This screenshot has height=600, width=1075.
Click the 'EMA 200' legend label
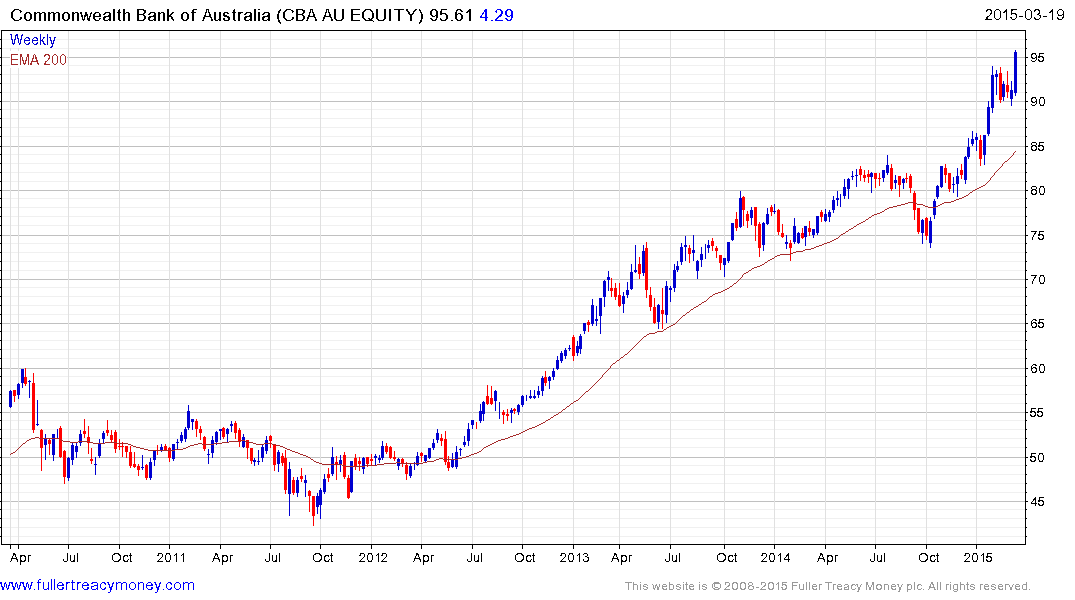pos(38,60)
